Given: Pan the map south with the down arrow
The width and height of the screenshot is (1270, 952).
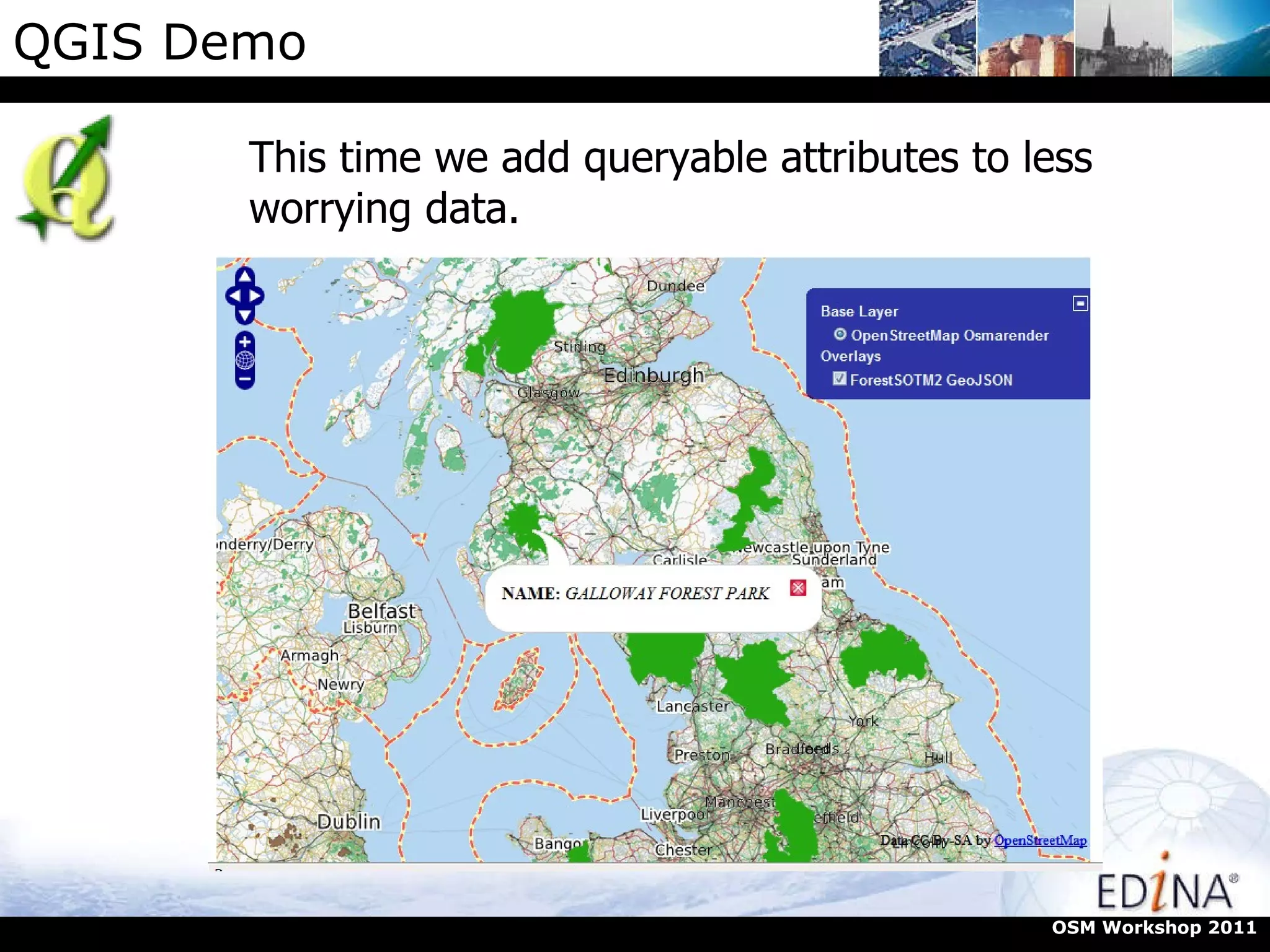Looking at the screenshot, I should [x=244, y=315].
